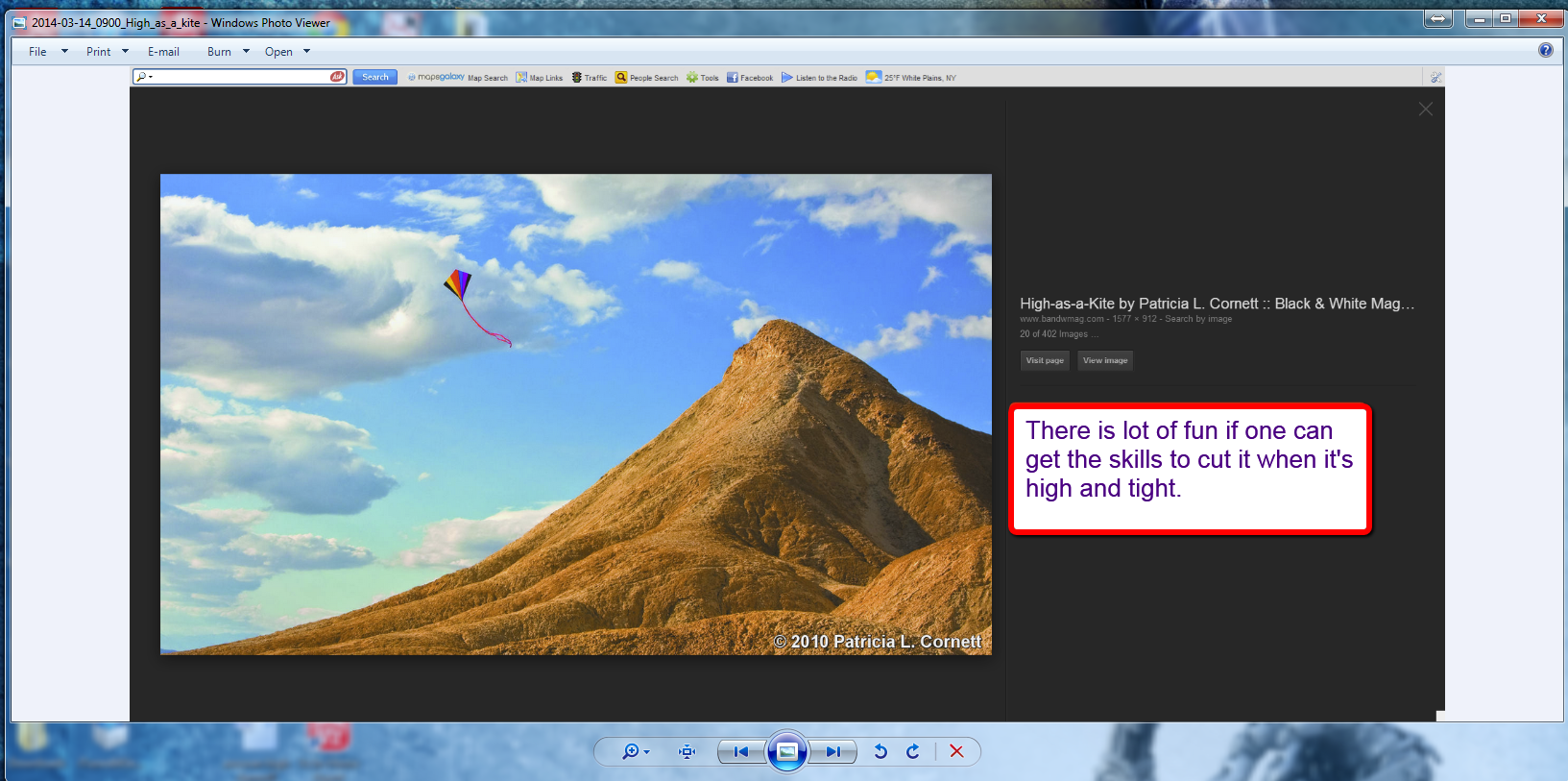Click the E-mail command

(x=163, y=52)
